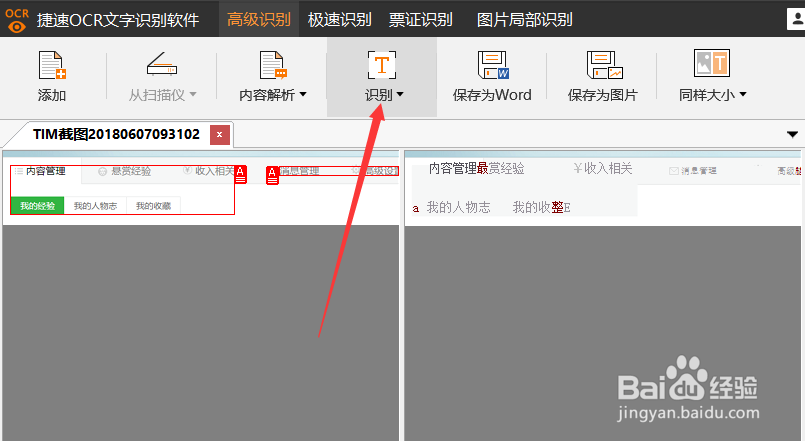
Task: Click the 添加 add file icon
Action: click(52, 65)
